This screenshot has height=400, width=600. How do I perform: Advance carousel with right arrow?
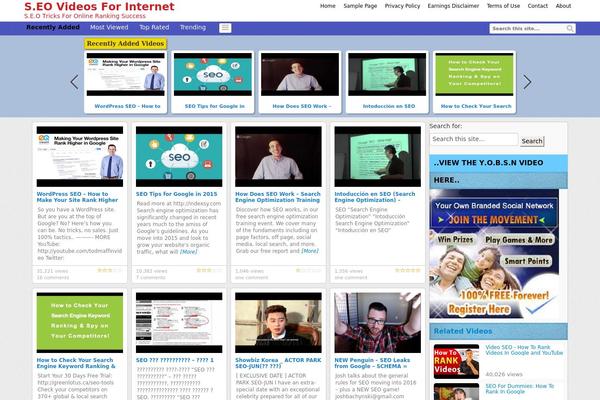(x=527, y=82)
